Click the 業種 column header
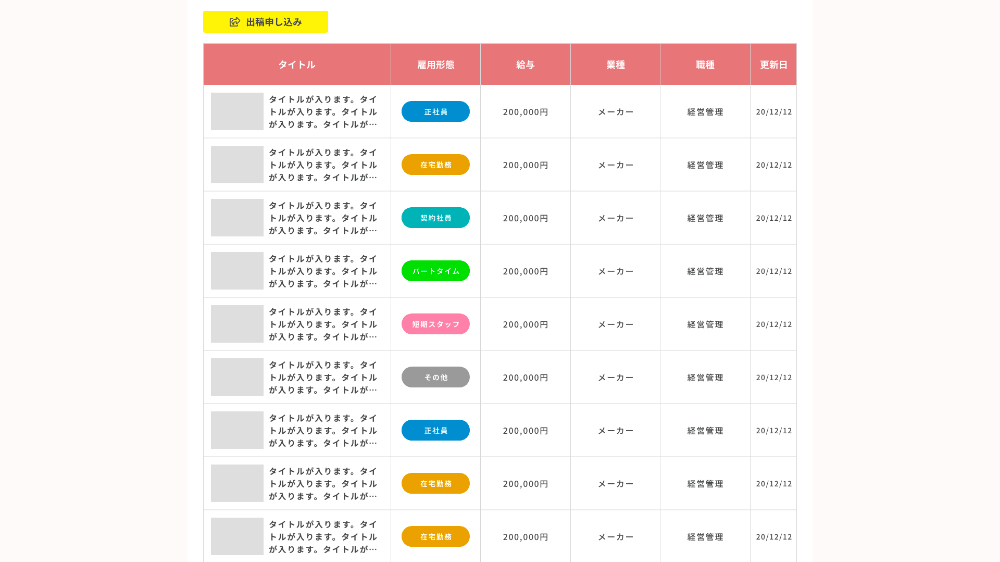The width and height of the screenshot is (1000, 562). click(x=615, y=65)
